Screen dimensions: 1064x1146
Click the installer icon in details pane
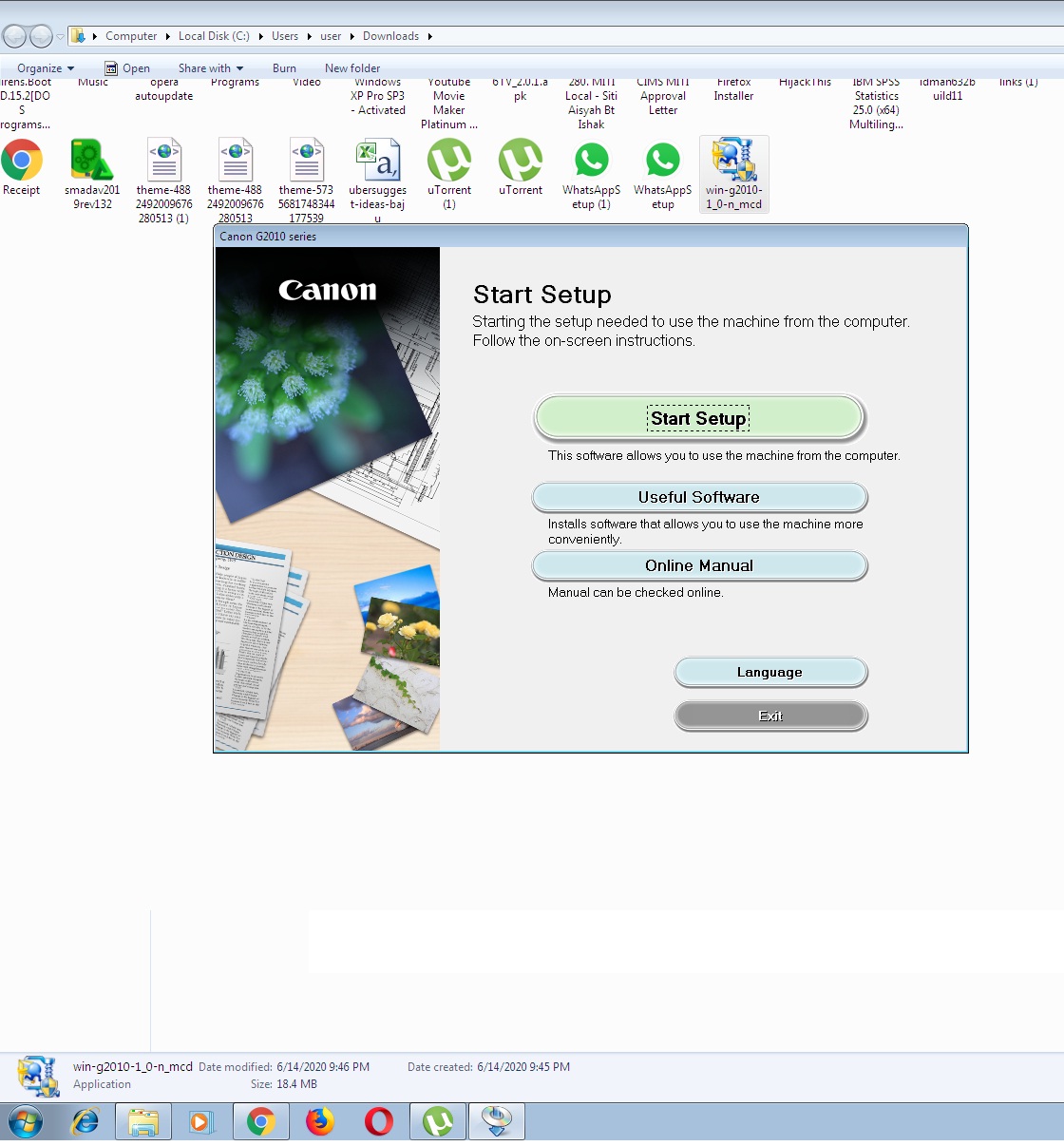[x=39, y=1077]
